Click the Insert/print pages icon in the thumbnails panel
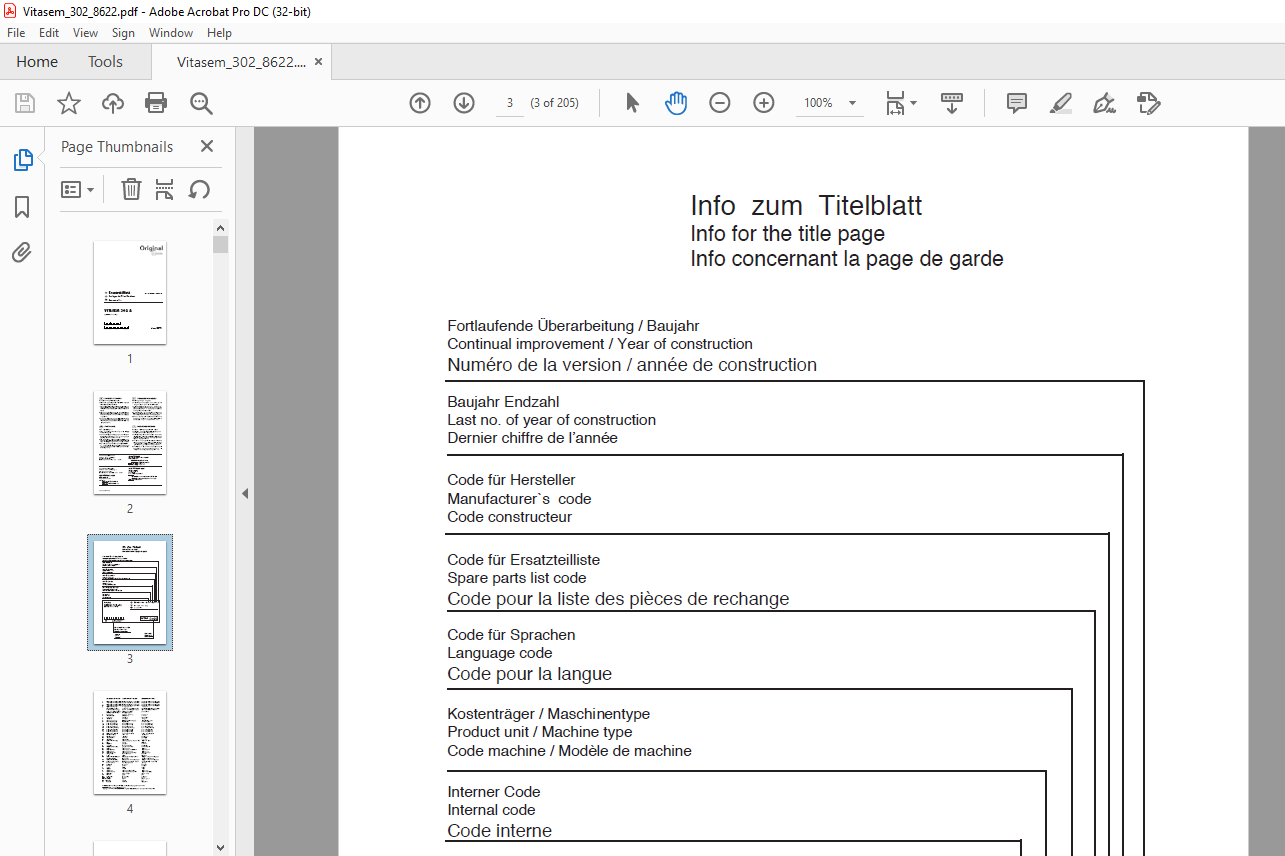 click(x=165, y=189)
